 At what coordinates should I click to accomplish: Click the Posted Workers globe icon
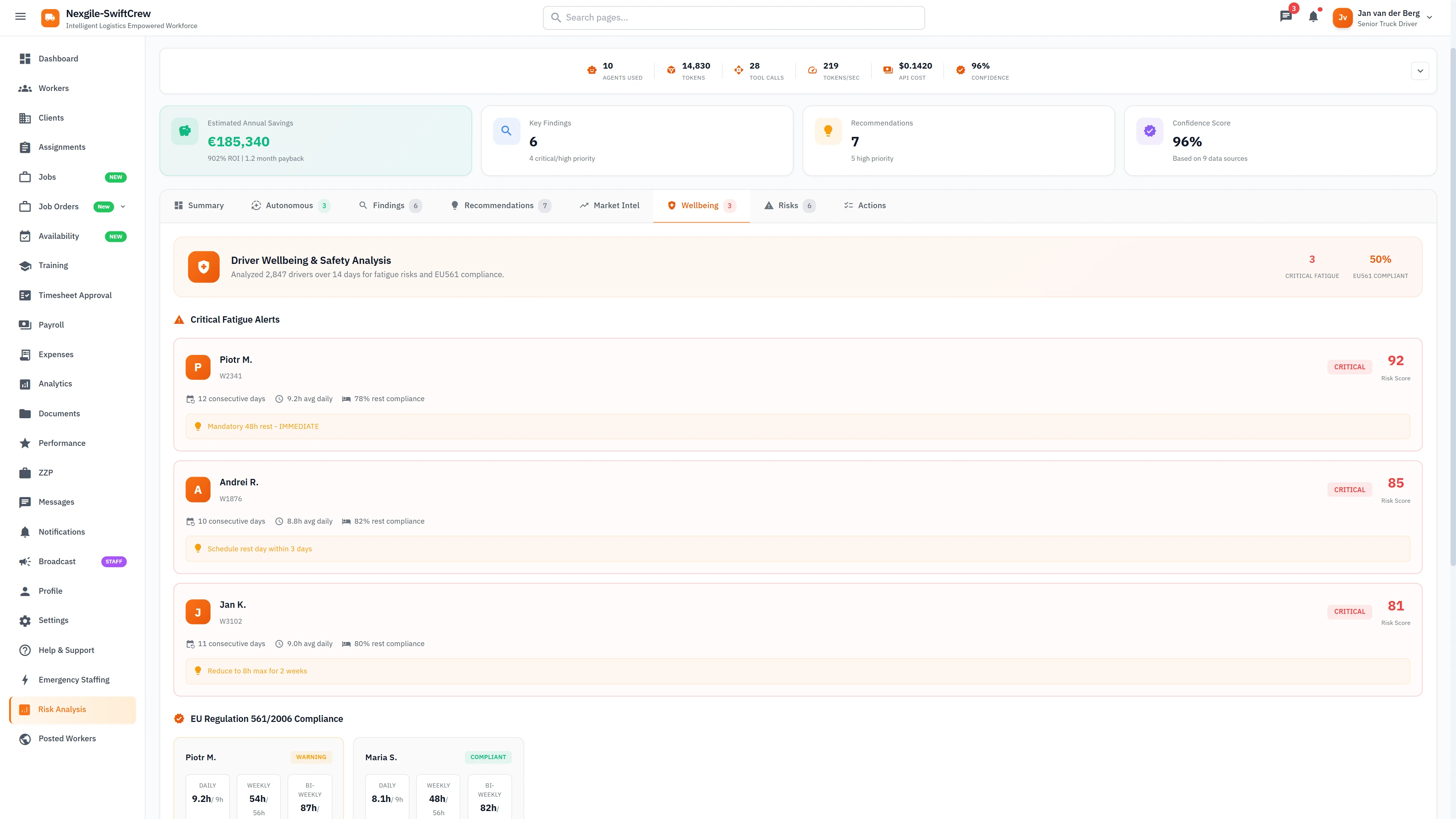coord(25,739)
